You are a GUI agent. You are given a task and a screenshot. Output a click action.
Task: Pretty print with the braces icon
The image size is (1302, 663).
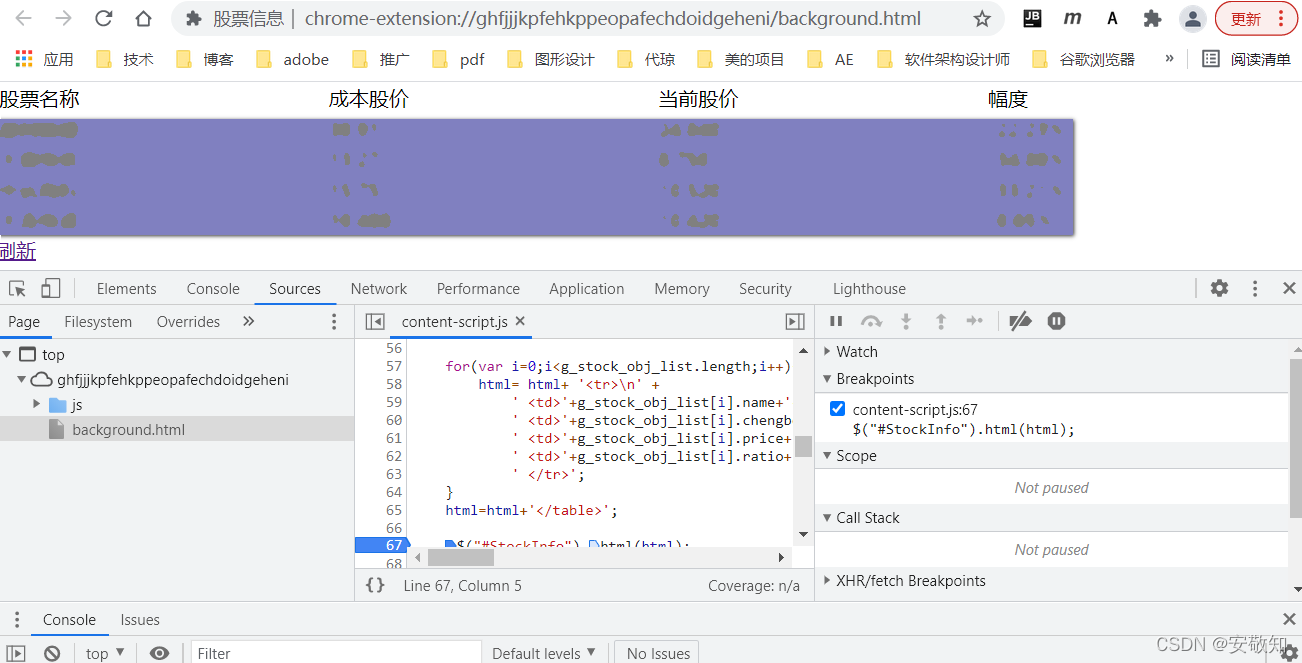375,585
